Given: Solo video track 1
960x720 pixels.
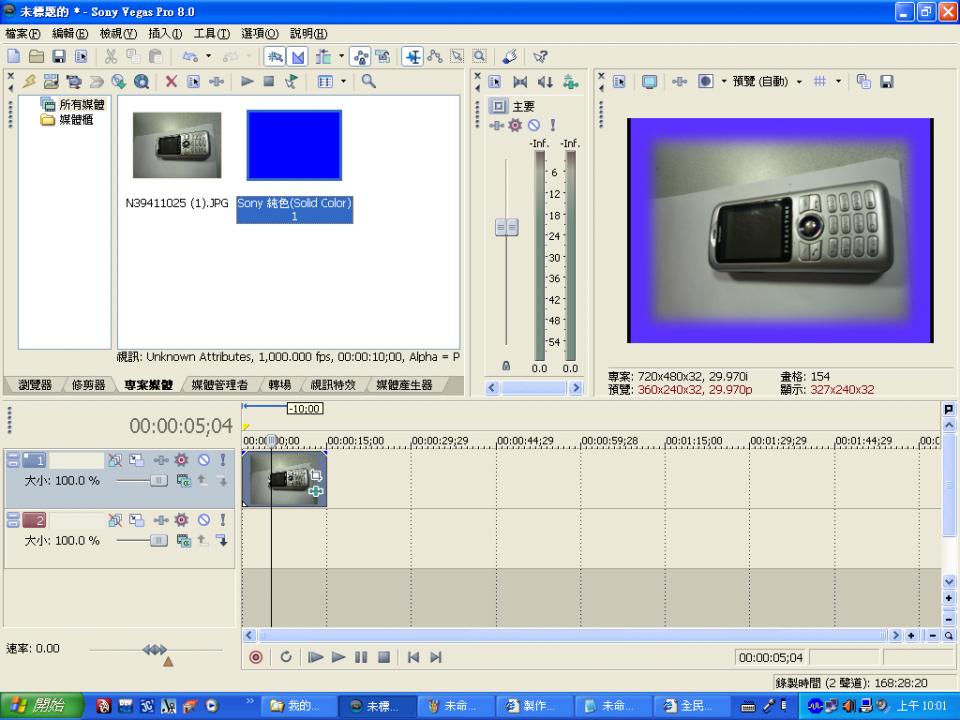Looking at the screenshot, I should click(x=222, y=460).
